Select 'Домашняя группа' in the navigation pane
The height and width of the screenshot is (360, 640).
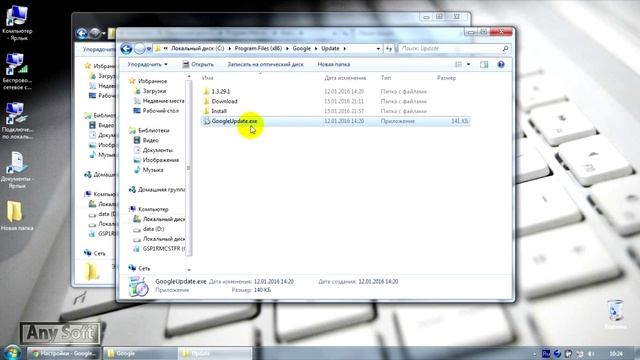click(x=161, y=189)
